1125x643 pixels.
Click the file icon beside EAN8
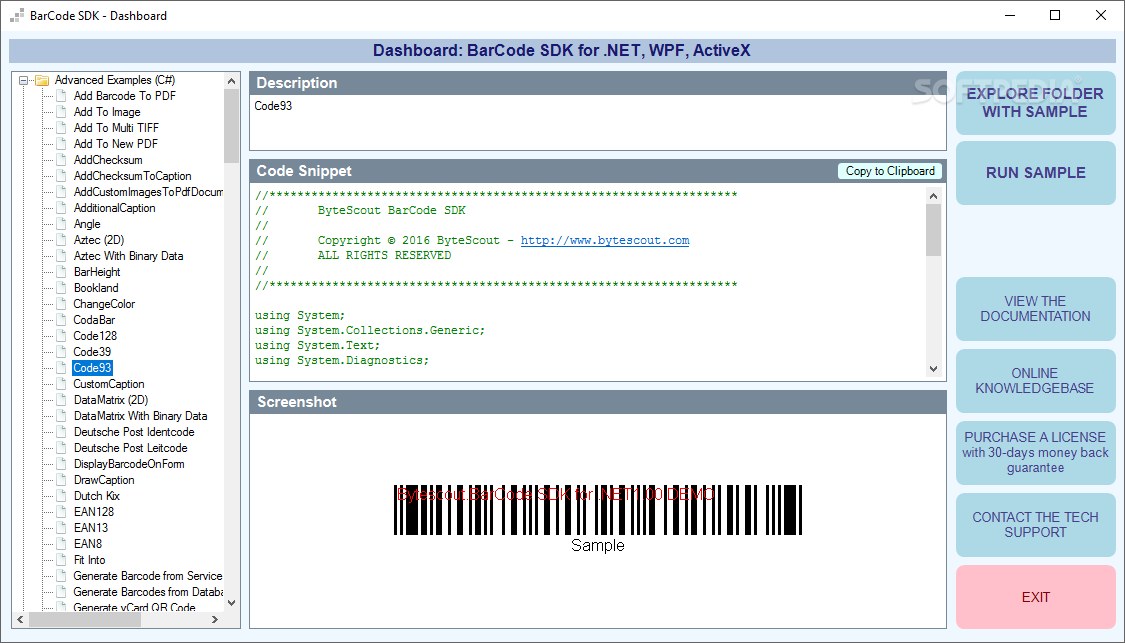point(62,544)
